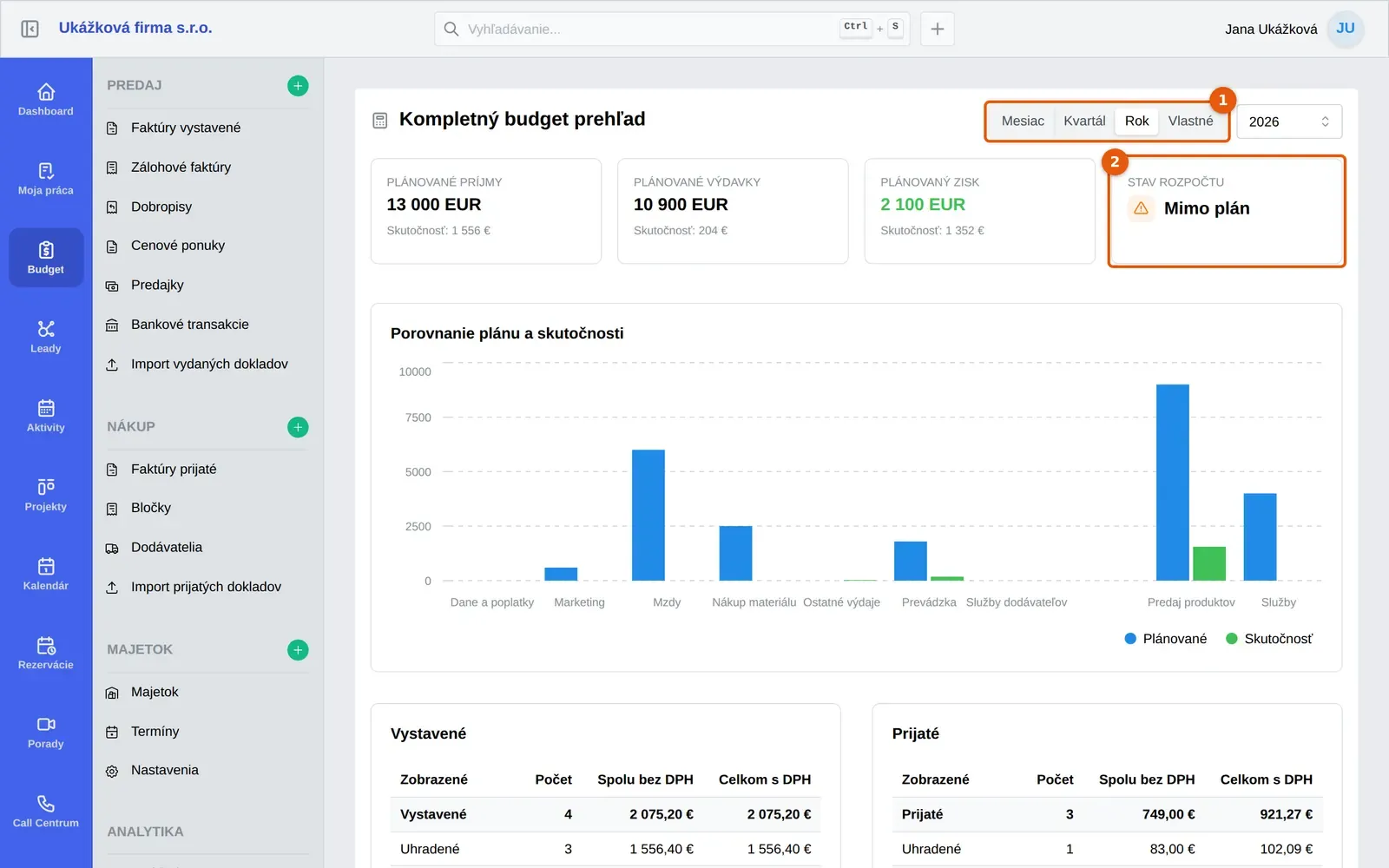This screenshot has width=1389, height=868.
Task: Collapse the sidebar with the panel icon
Action: [30, 29]
